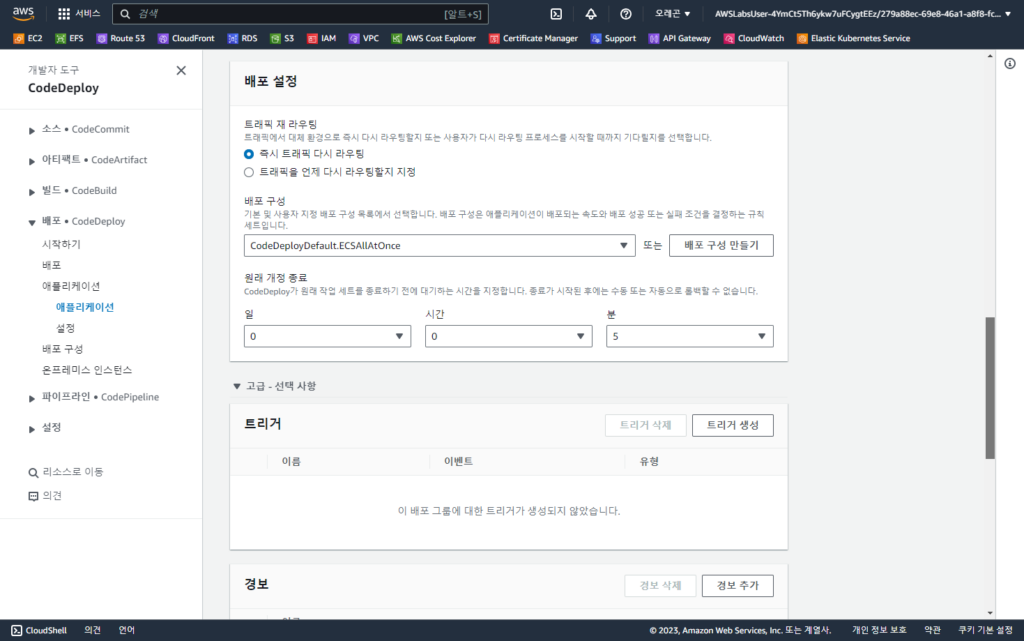Image resolution: width=1024 pixels, height=641 pixels.
Task: Open 약관 footer link
Action: (x=933, y=631)
